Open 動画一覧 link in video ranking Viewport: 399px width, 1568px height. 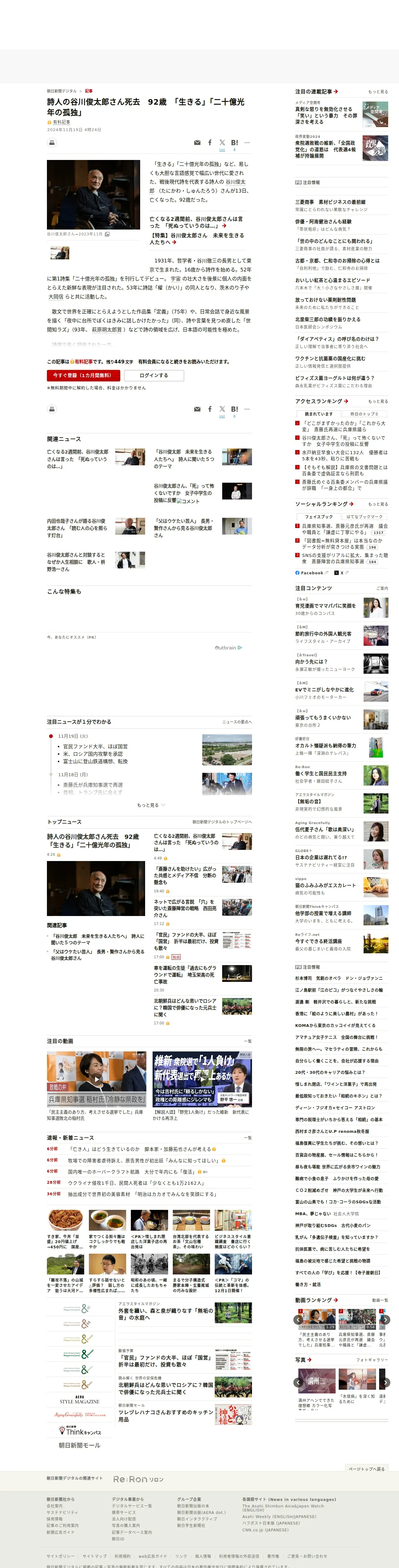pos(379,1301)
